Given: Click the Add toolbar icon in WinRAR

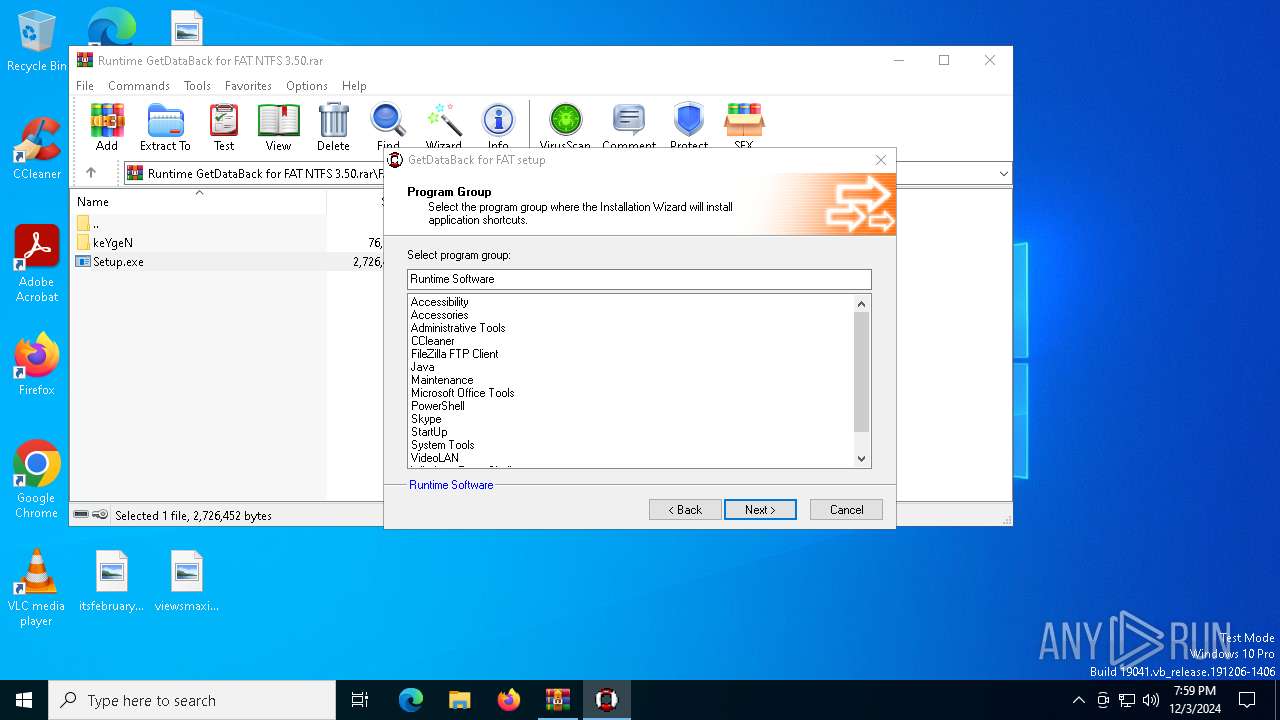Looking at the screenshot, I should coord(107,127).
